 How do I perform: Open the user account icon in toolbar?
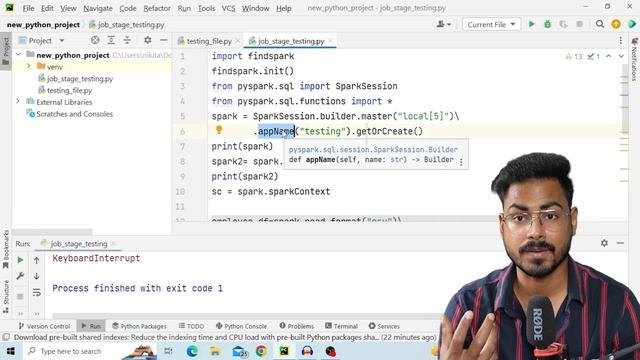tap(443, 24)
